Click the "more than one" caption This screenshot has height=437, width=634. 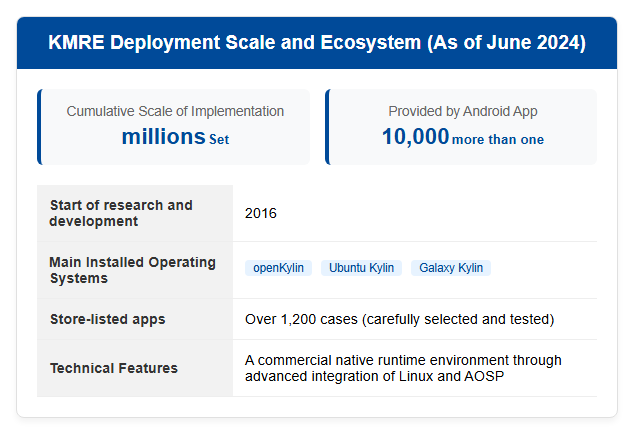click(498, 139)
